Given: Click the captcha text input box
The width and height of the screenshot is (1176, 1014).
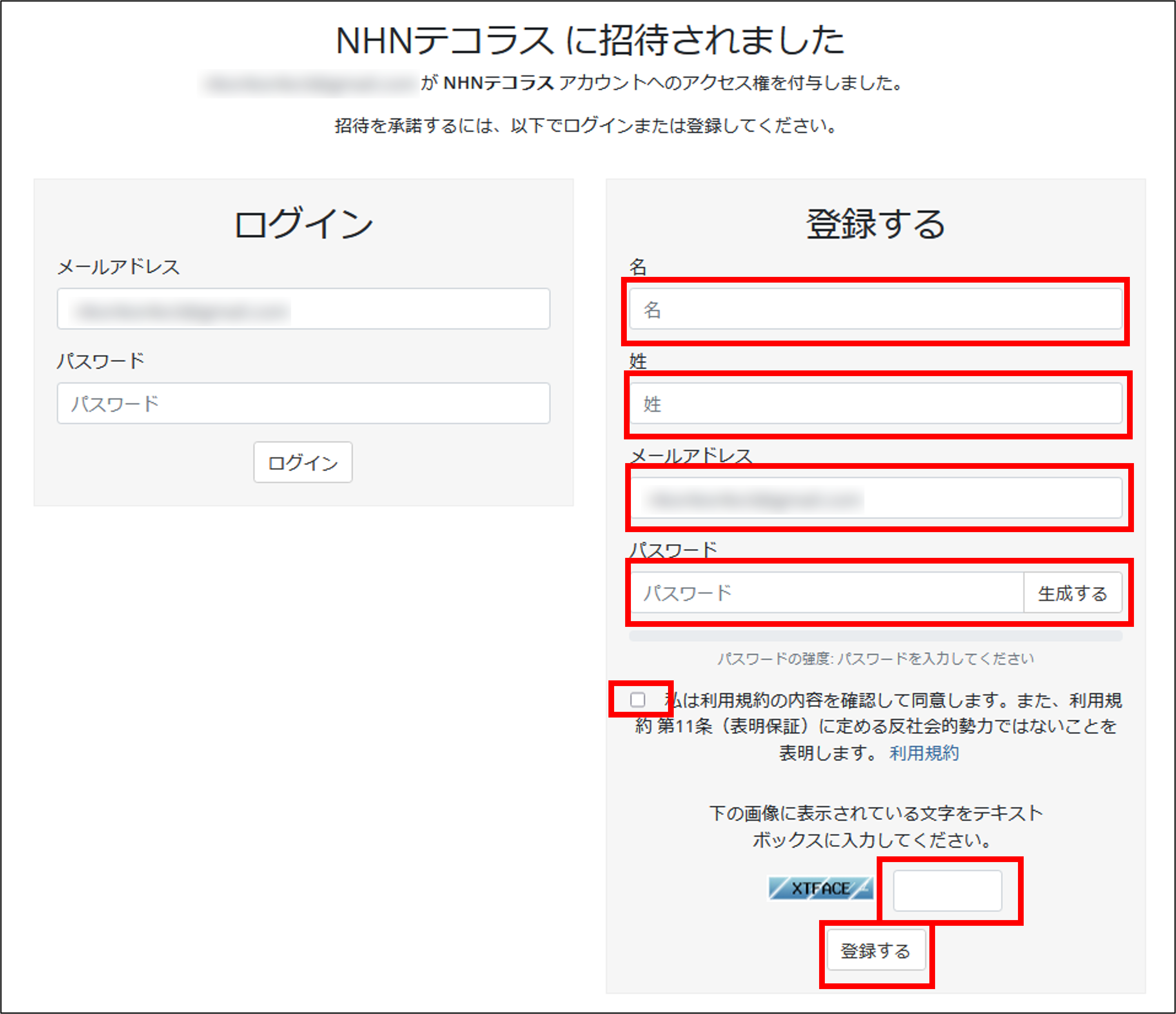Looking at the screenshot, I should [947, 890].
